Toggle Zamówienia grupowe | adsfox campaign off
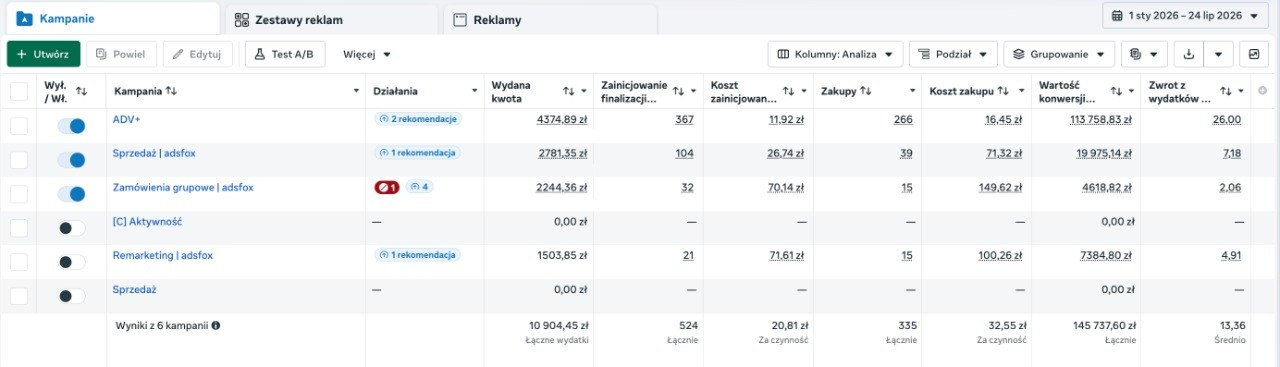Viewport: 1280px width, 367px height. (x=71, y=194)
